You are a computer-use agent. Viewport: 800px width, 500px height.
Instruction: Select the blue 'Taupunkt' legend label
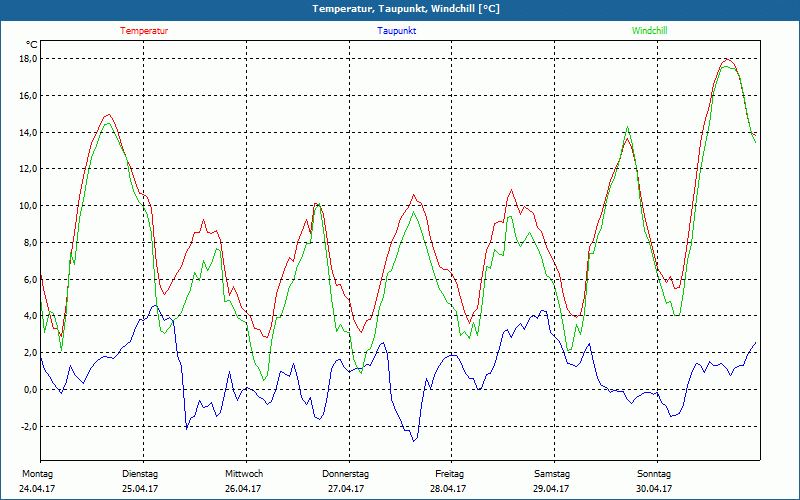[x=396, y=31]
